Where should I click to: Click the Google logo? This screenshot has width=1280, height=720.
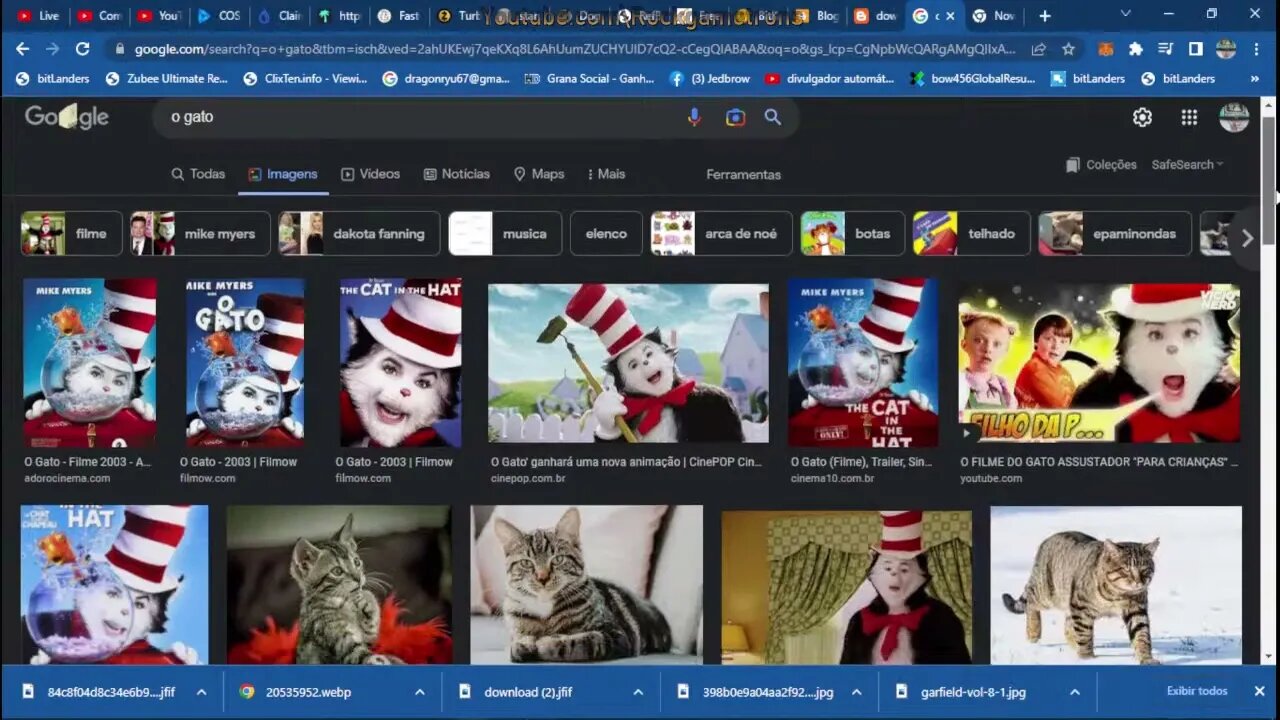click(x=67, y=117)
